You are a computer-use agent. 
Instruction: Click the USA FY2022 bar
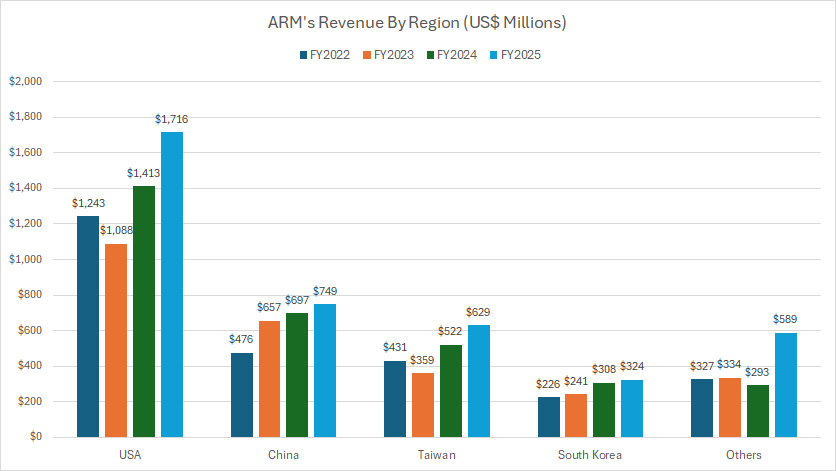88,326
